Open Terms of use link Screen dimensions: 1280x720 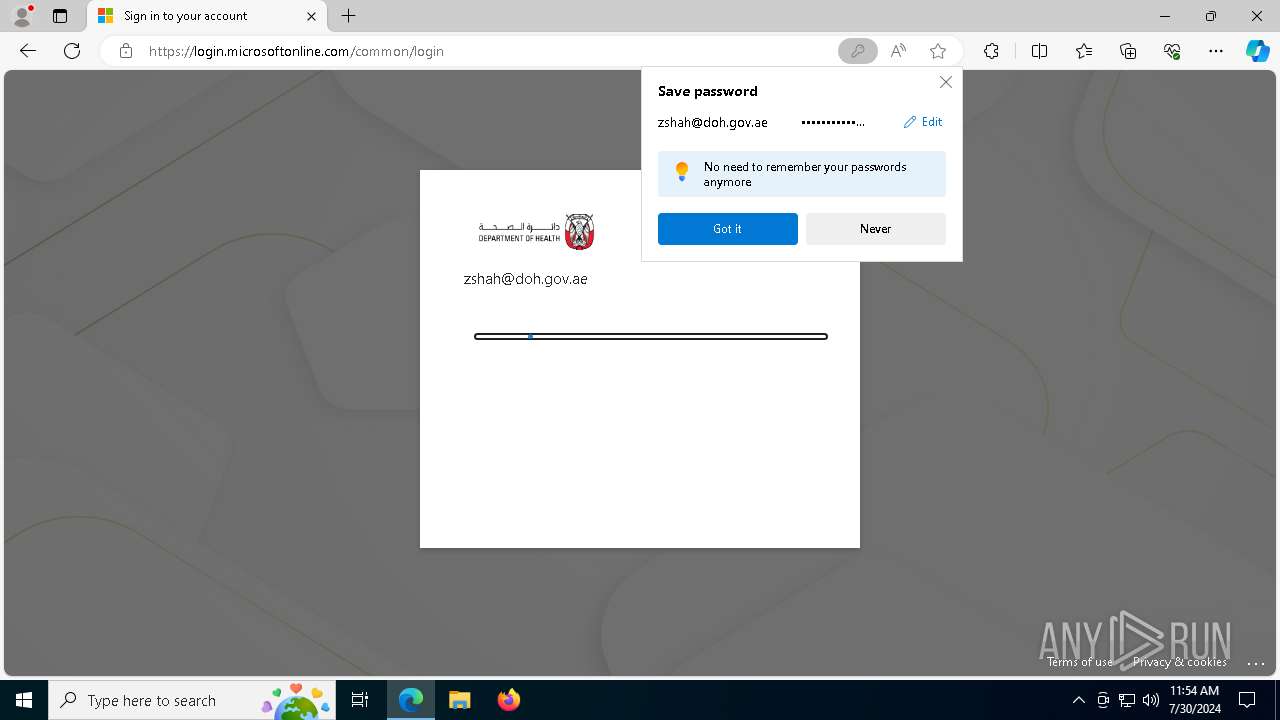pos(1080,662)
